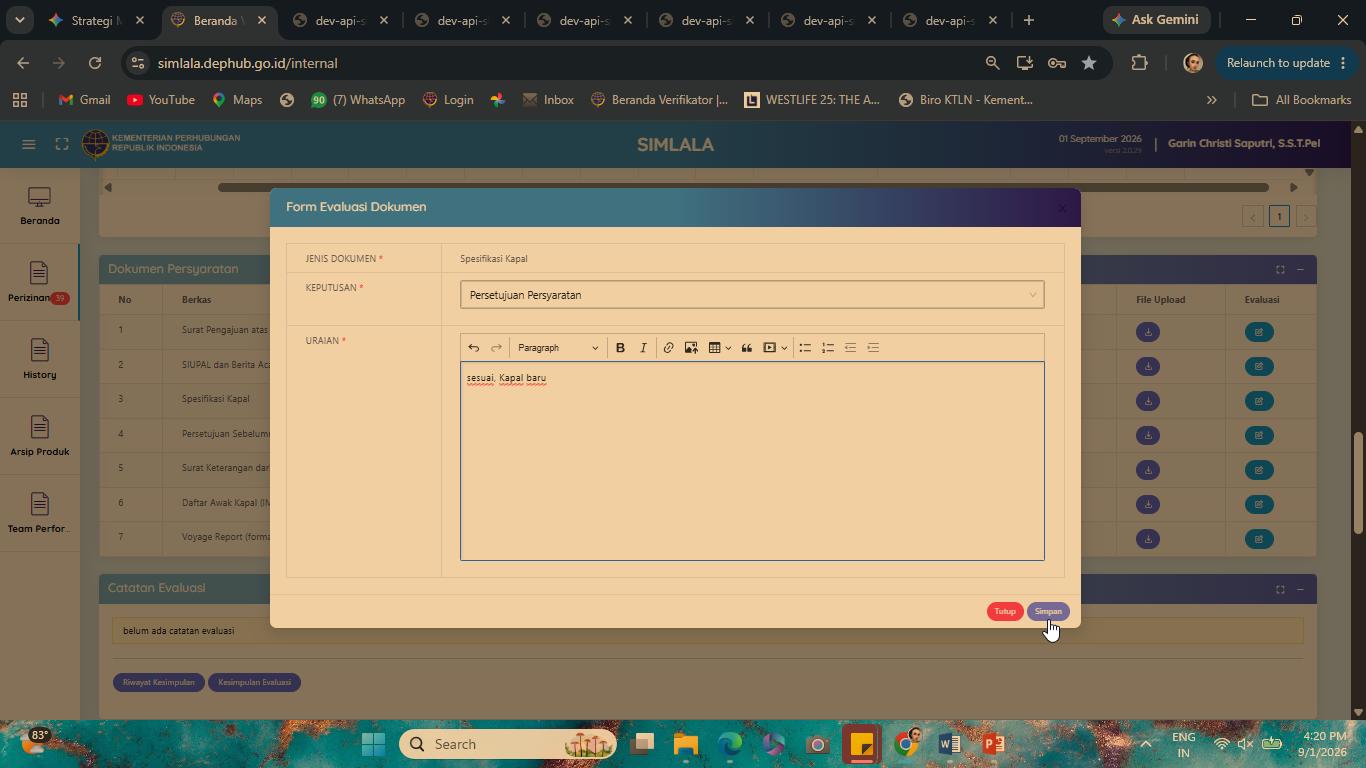The width and height of the screenshot is (1366, 768).
Task: Open the Perizinan sidebar menu
Action: coord(39,283)
